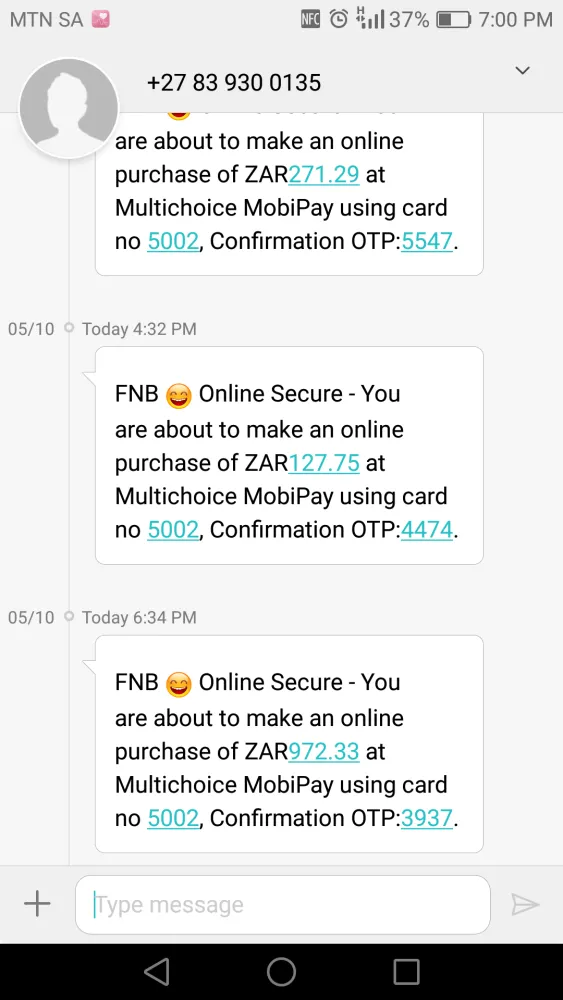Open recent apps square button
The image size is (563, 1000).
406,972
